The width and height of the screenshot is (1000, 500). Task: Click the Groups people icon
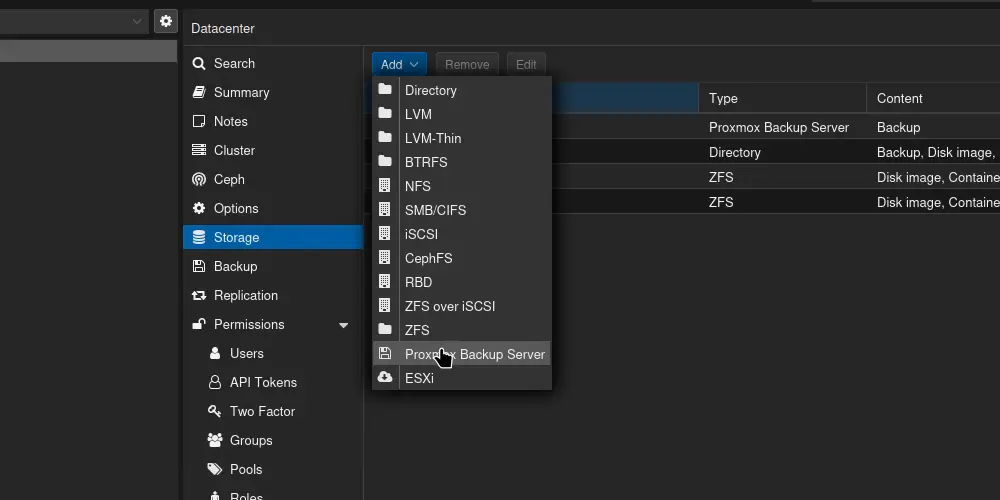[215, 440]
